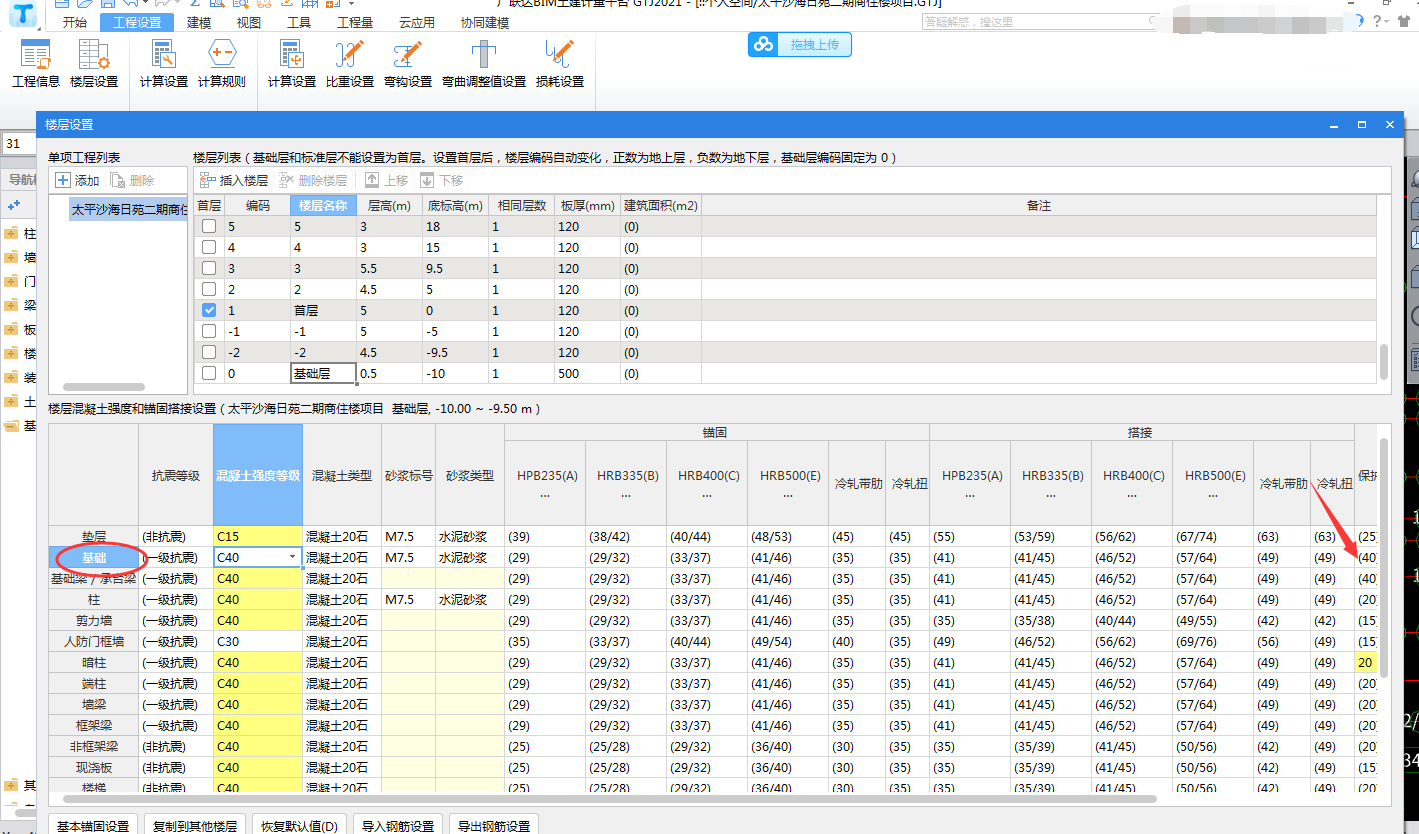Check 首层 box for floor 0 基础层
Screen dimensions: 1419x834
209,373
